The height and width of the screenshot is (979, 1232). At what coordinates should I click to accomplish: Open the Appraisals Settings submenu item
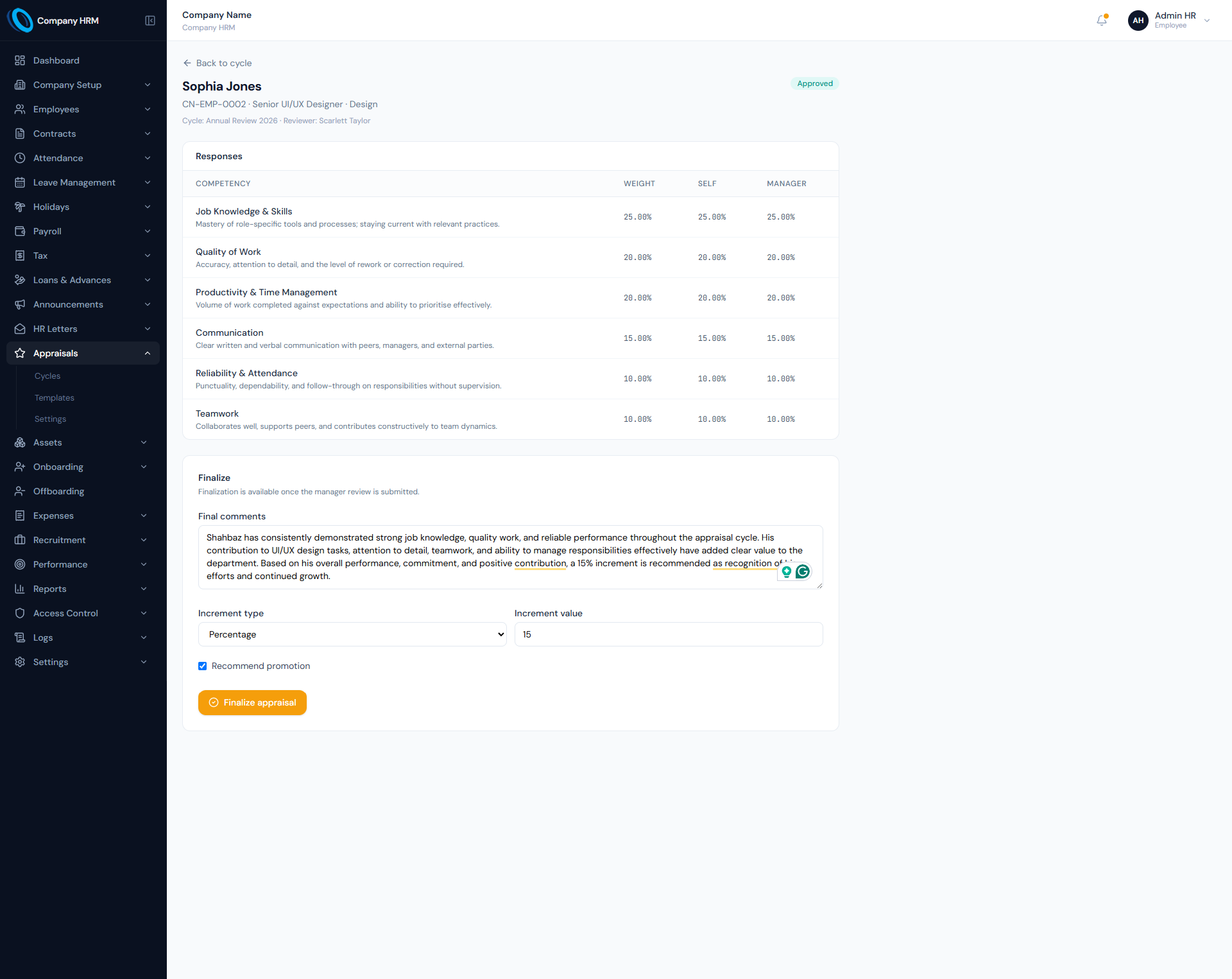[x=50, y=419]
